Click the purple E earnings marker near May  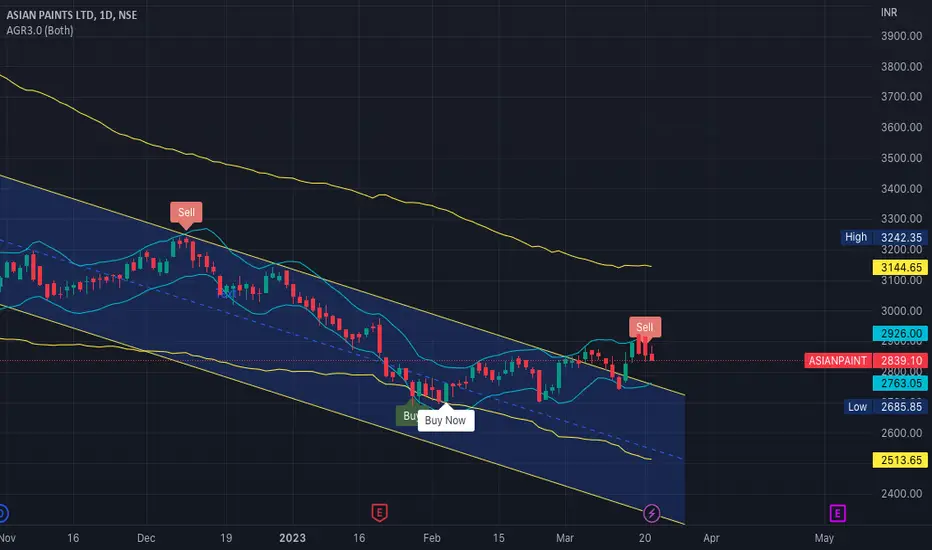tap(837, 513)
